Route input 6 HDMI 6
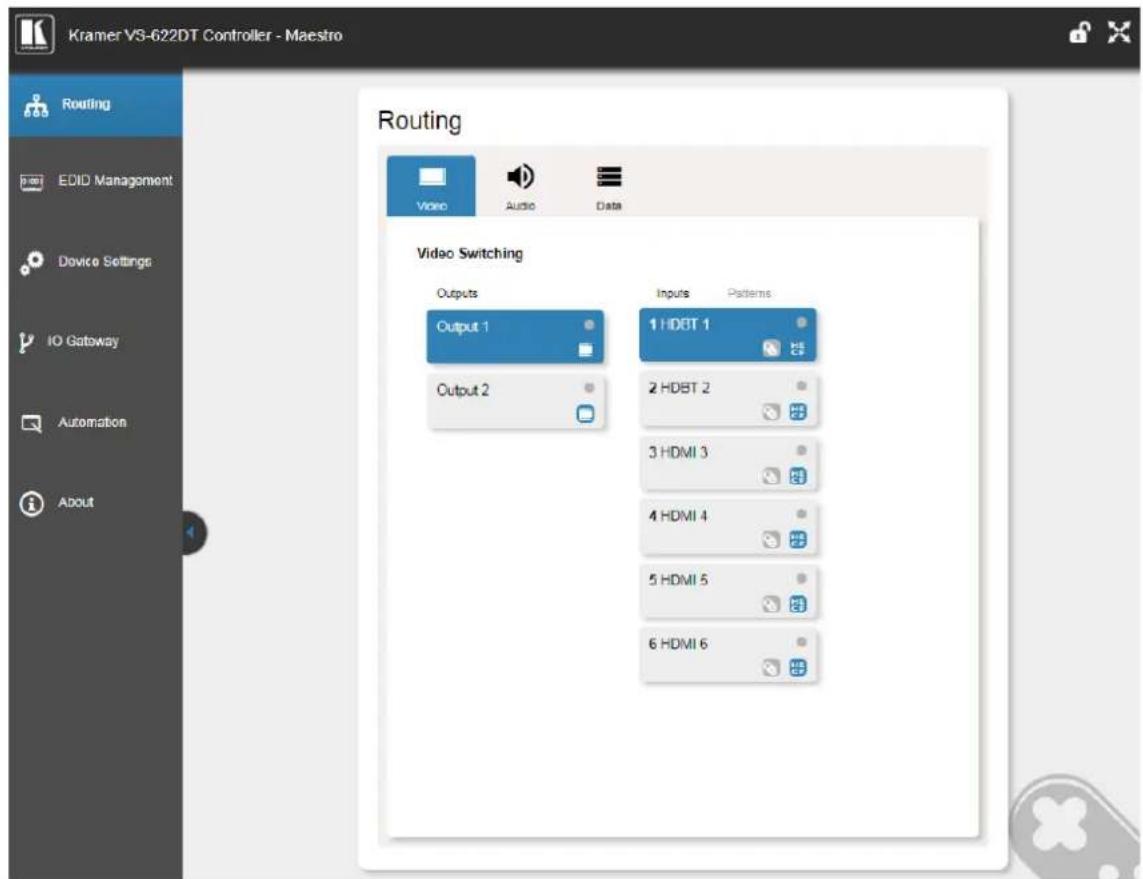1143x879 pixels. pyautogui.click(x=727, y=655)
